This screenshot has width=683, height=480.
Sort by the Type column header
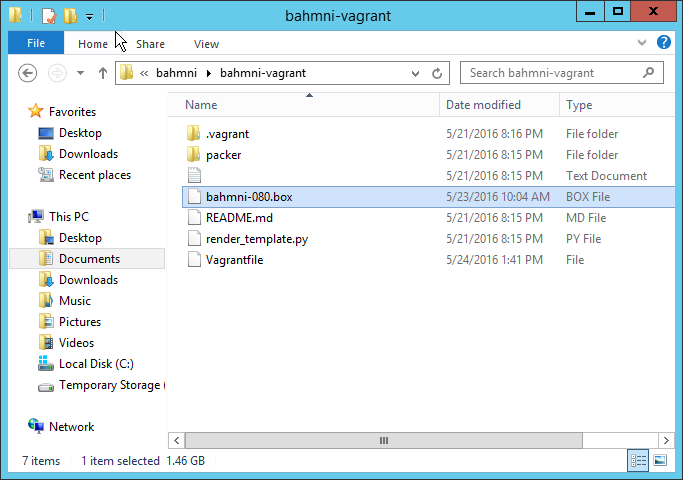click(x=617, y=105)
